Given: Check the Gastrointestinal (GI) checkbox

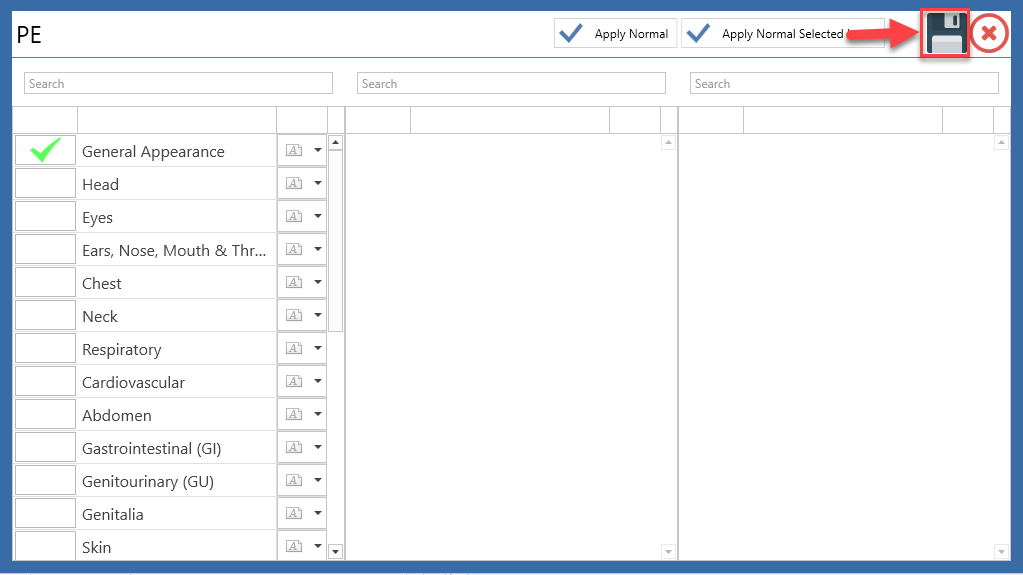Looking at the screenshot, I should [45, 447].
